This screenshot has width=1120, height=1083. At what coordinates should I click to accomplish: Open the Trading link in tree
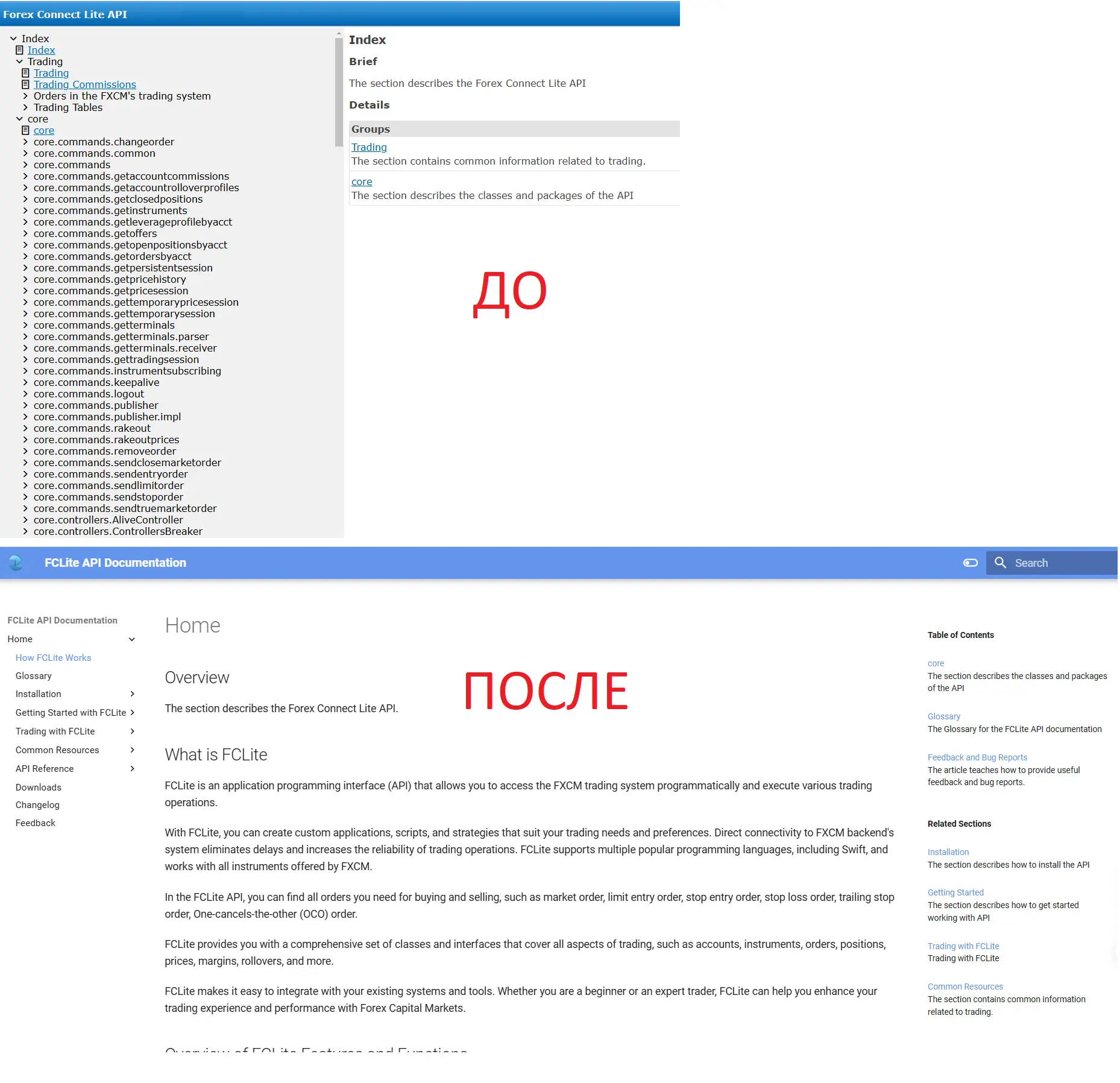point(51,73)
